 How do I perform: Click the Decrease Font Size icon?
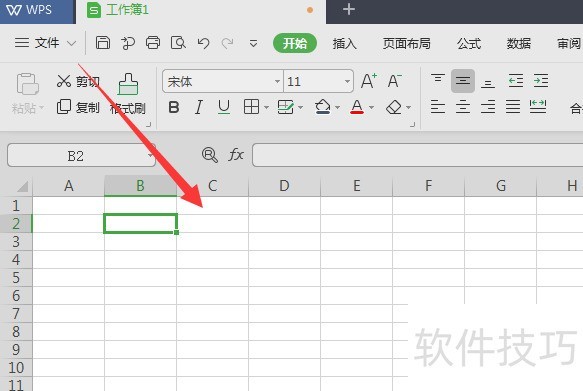394,81
